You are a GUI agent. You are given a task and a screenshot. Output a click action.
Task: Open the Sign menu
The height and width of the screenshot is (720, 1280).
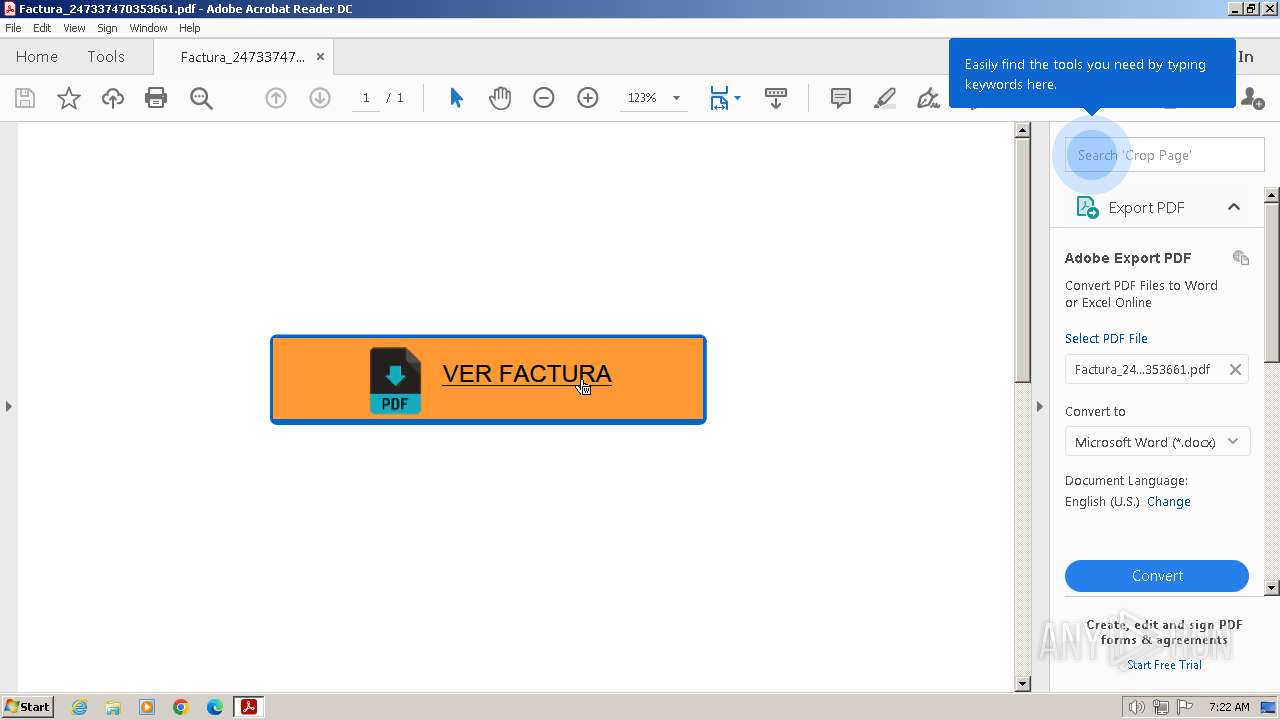107,28
